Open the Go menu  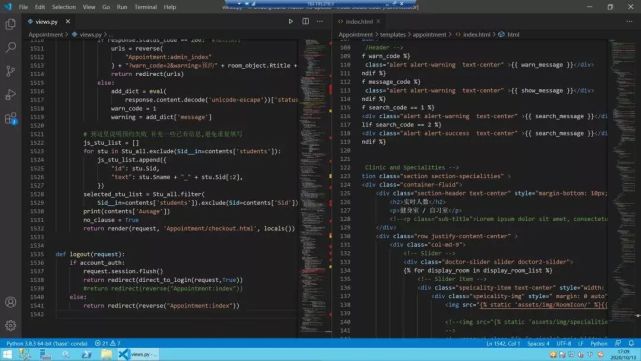pyautogui.click(x=106, y=7)
